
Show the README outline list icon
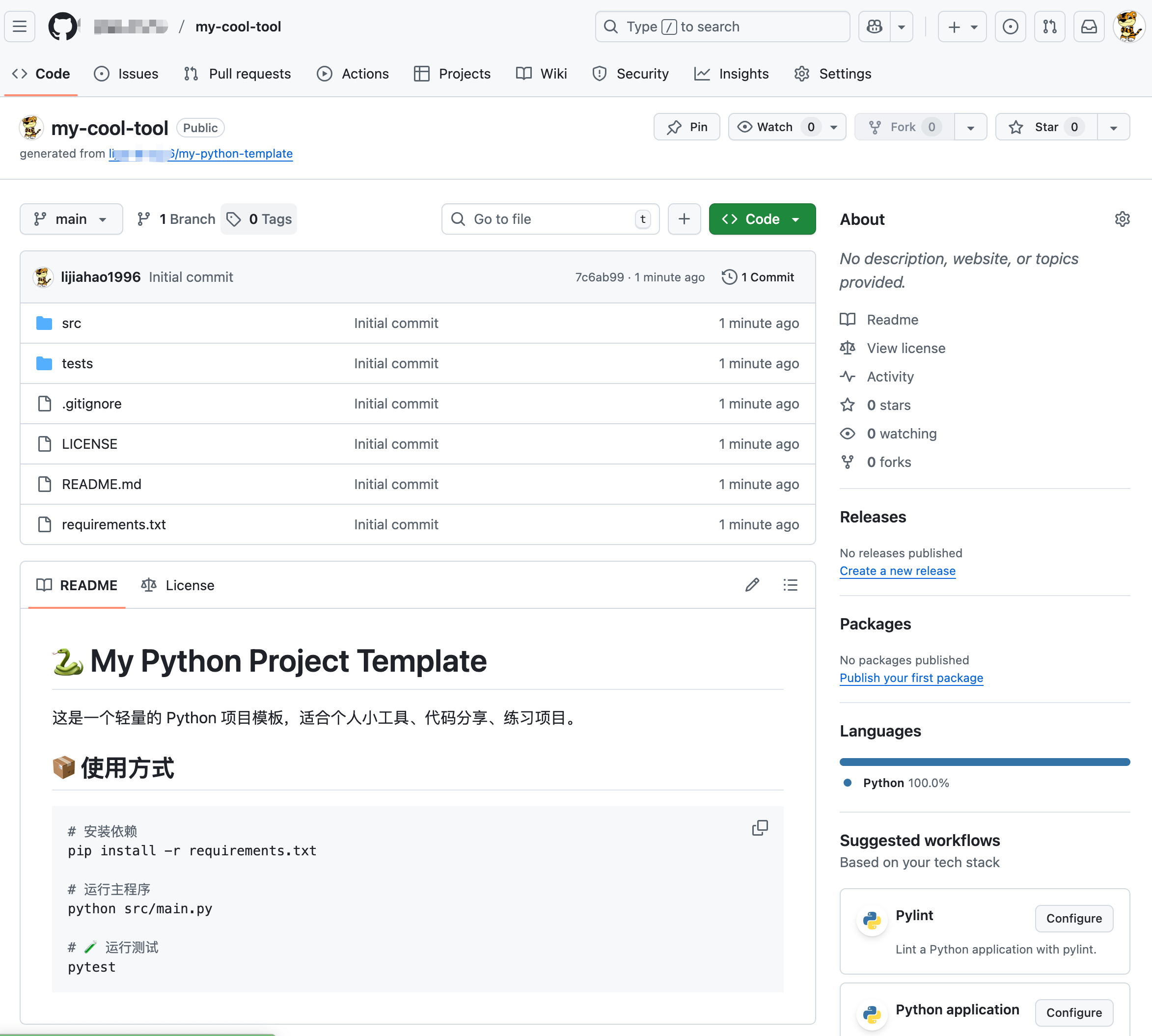pyautogui.click(x=790, y=585)
